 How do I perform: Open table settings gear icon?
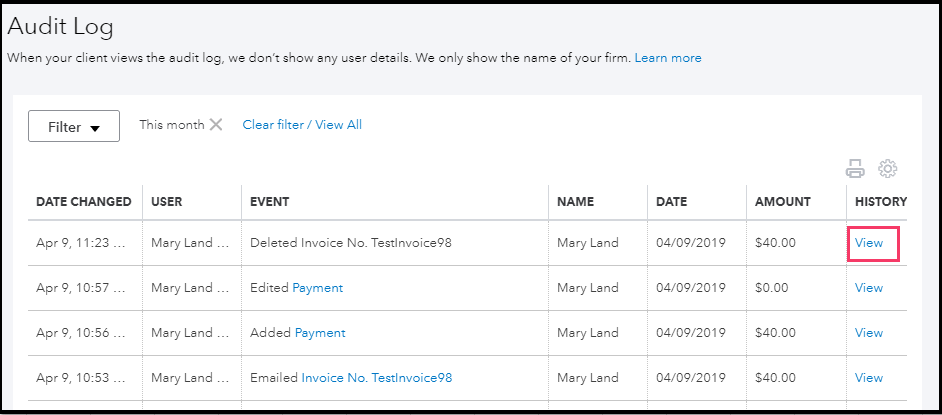[x=887, y=168]
